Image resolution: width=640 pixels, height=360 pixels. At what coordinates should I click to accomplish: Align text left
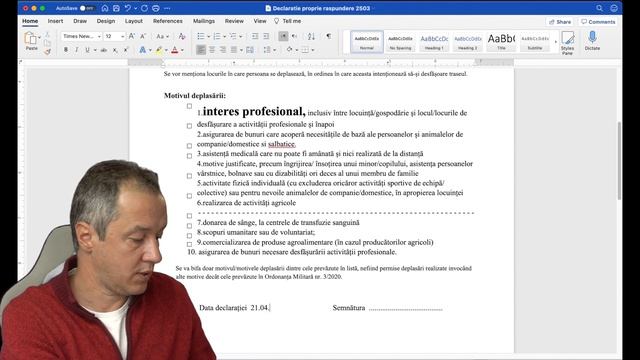[x=201, y=50]
